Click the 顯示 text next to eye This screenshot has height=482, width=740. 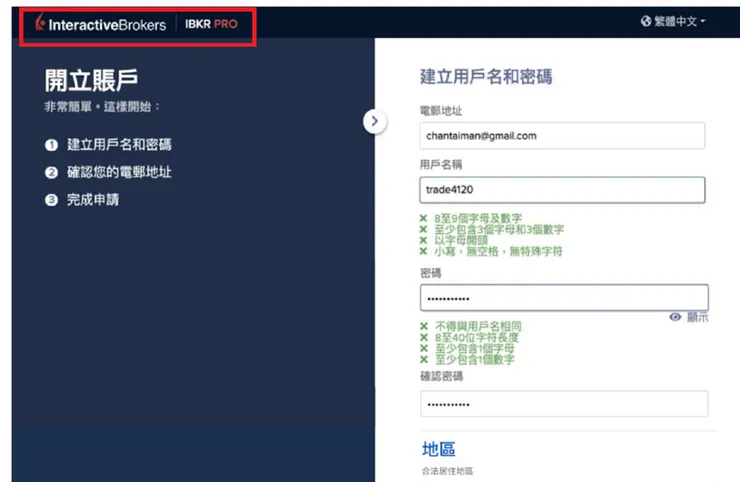[x=697, y=317]
